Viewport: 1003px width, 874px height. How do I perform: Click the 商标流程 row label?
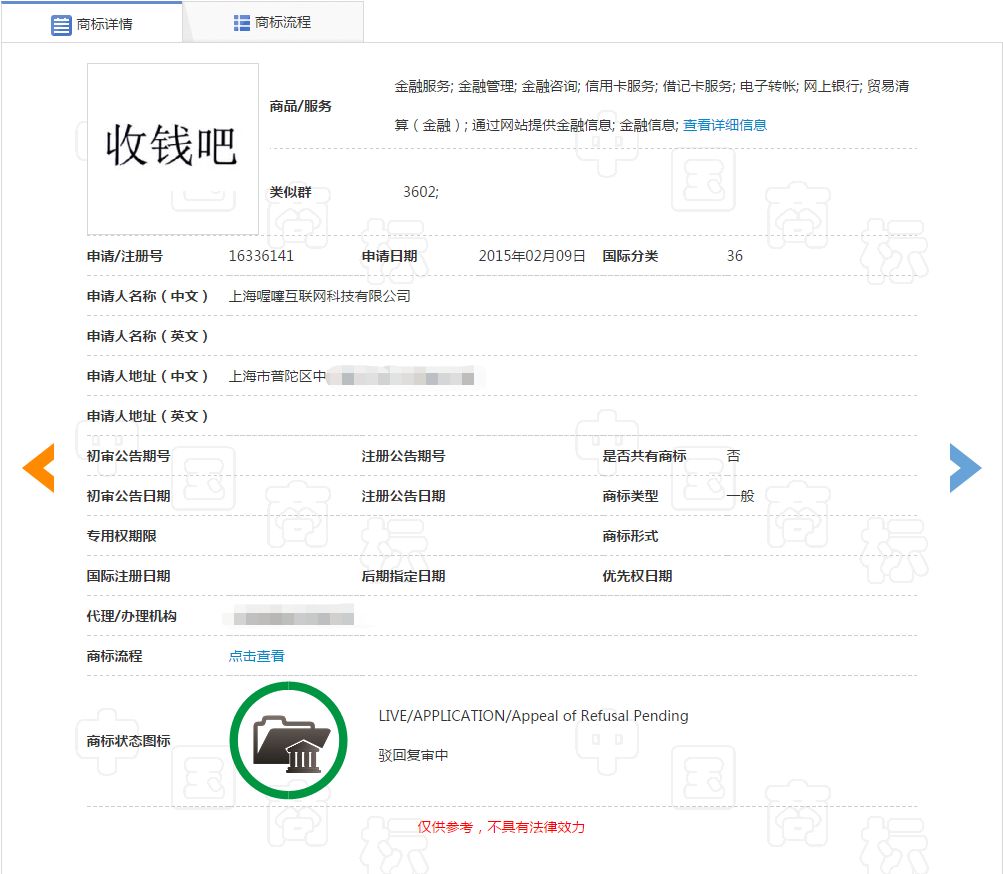[x=115, y=656]
